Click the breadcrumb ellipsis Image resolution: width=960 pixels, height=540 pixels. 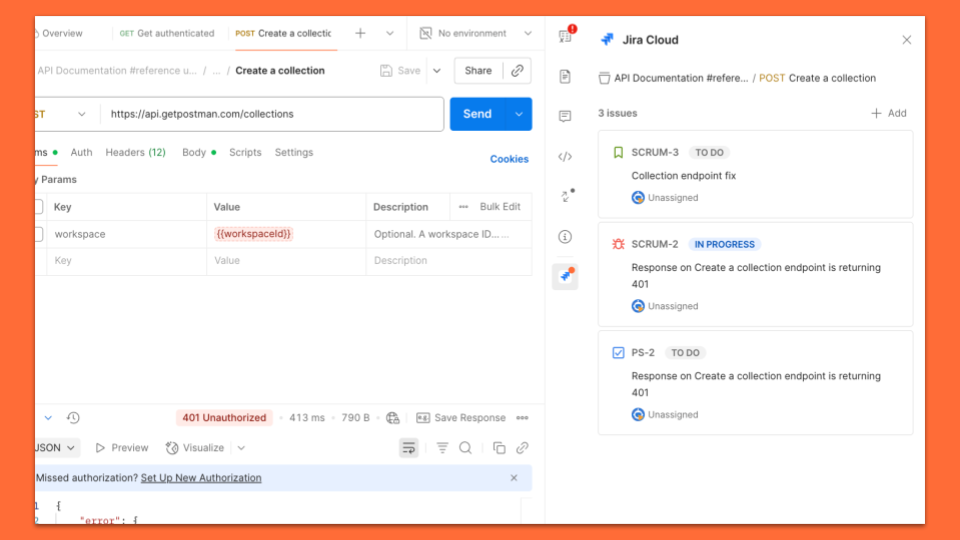tap(216, 71)
